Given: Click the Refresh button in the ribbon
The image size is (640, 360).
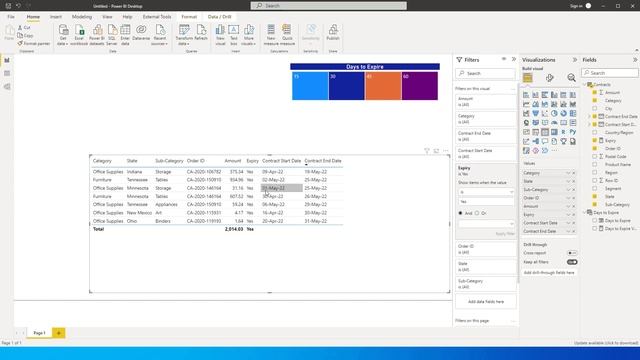Looking at the screenshot, I should click(201, 33).
